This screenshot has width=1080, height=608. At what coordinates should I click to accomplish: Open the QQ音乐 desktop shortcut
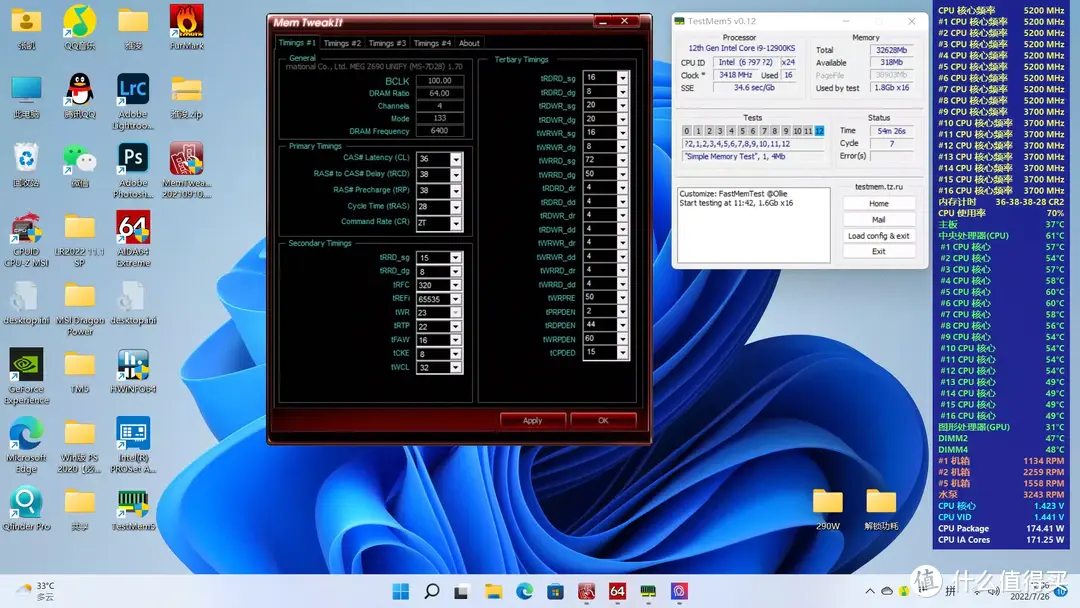point(79,28)
